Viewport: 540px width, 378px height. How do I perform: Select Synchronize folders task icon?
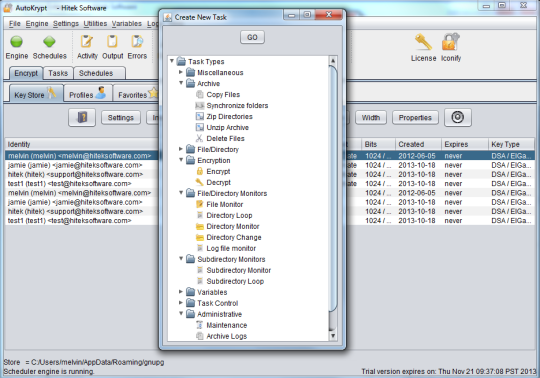click(199, 105)
